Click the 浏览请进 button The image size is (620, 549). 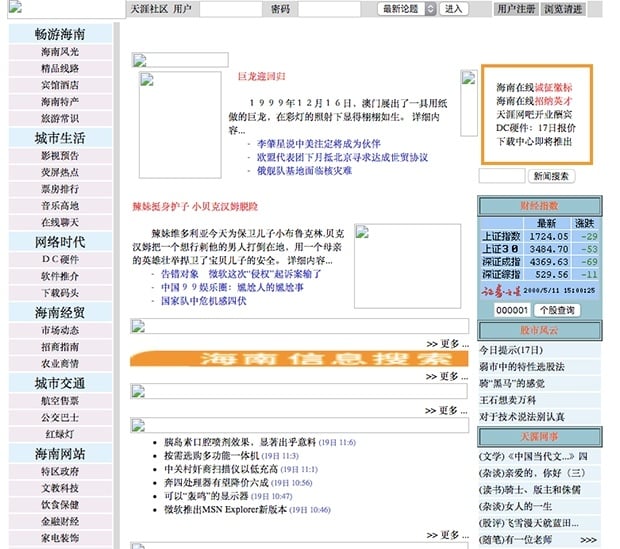[x=563, y=9]
